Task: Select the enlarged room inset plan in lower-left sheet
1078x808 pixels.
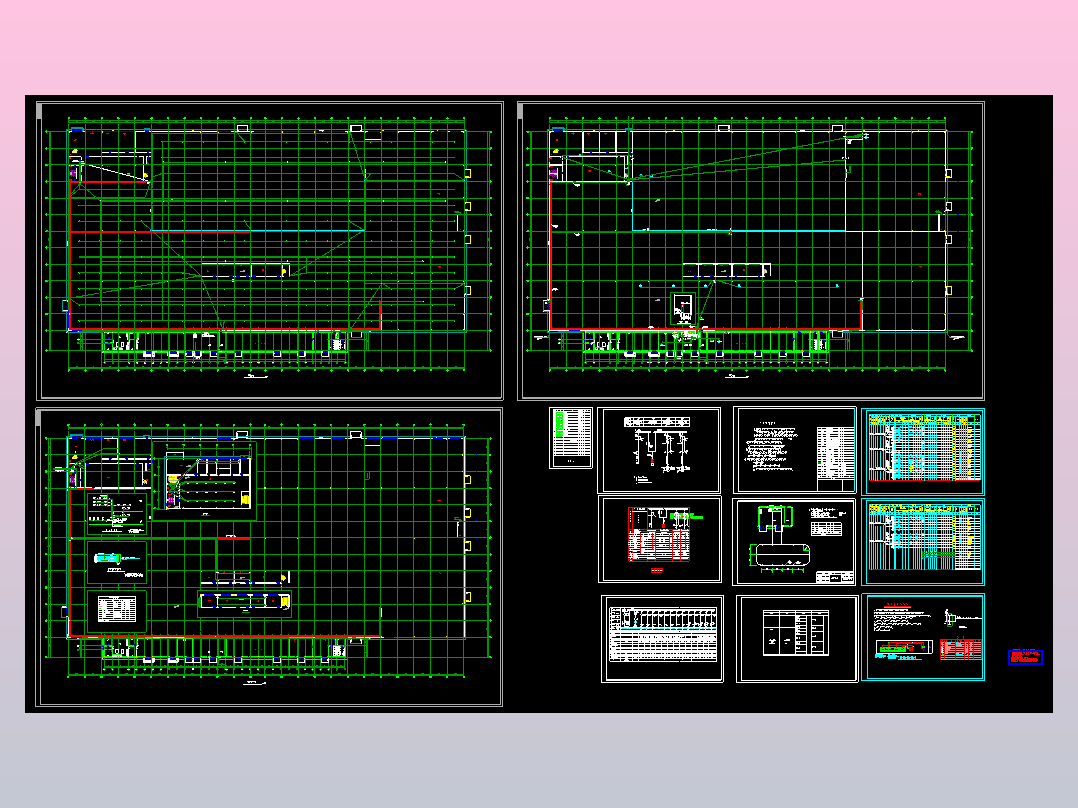Action: [204, 481]
